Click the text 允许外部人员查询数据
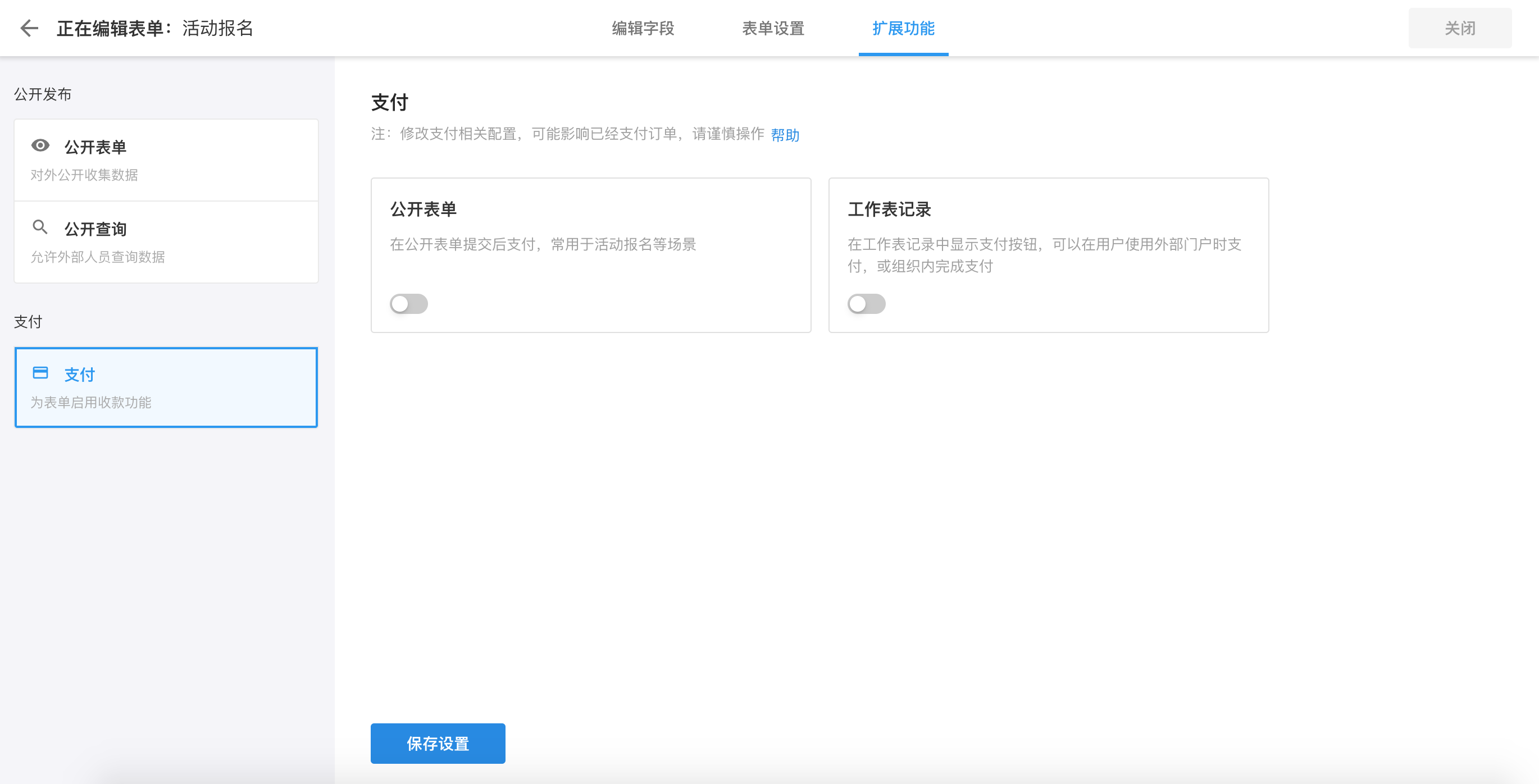This screenshot has width=1539, height=784. (x=98, y=257)
